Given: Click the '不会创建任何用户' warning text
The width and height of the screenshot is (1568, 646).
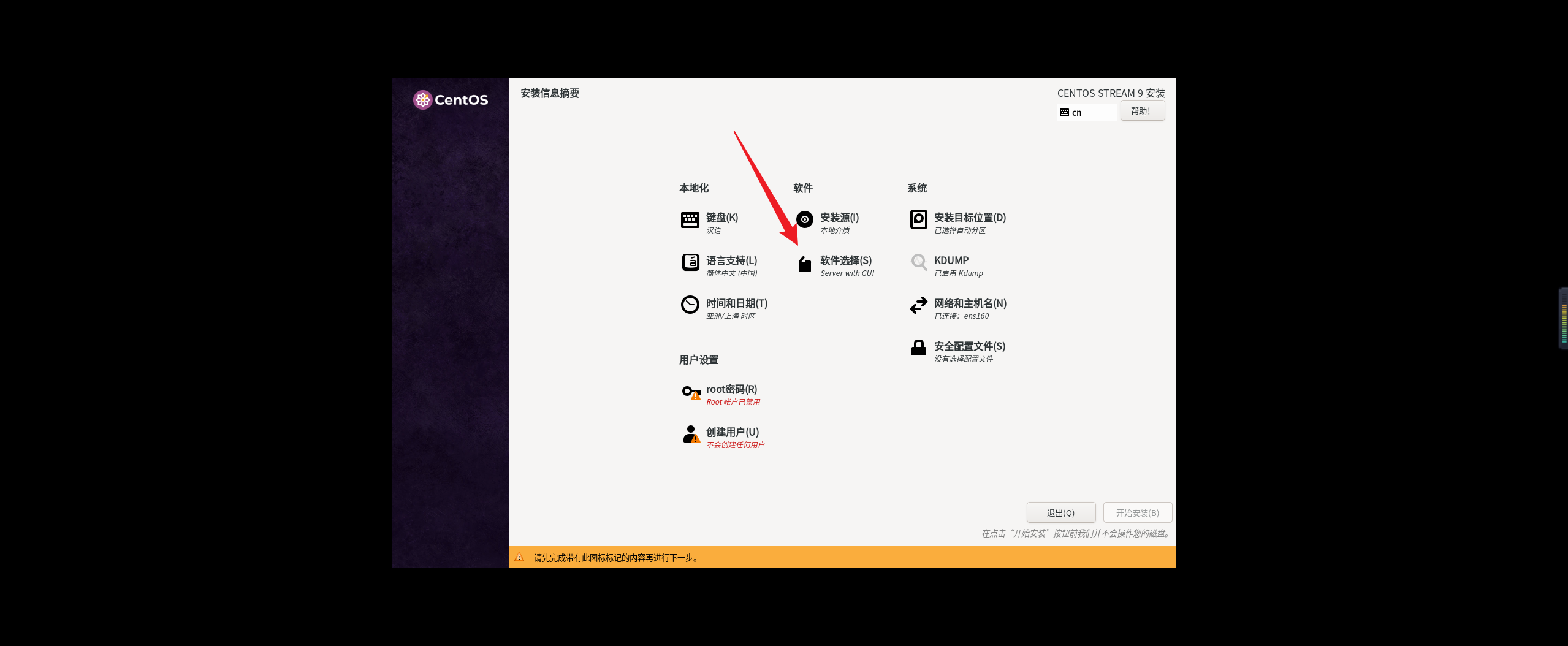Looking at the screenshot, I should click(736, 445).
